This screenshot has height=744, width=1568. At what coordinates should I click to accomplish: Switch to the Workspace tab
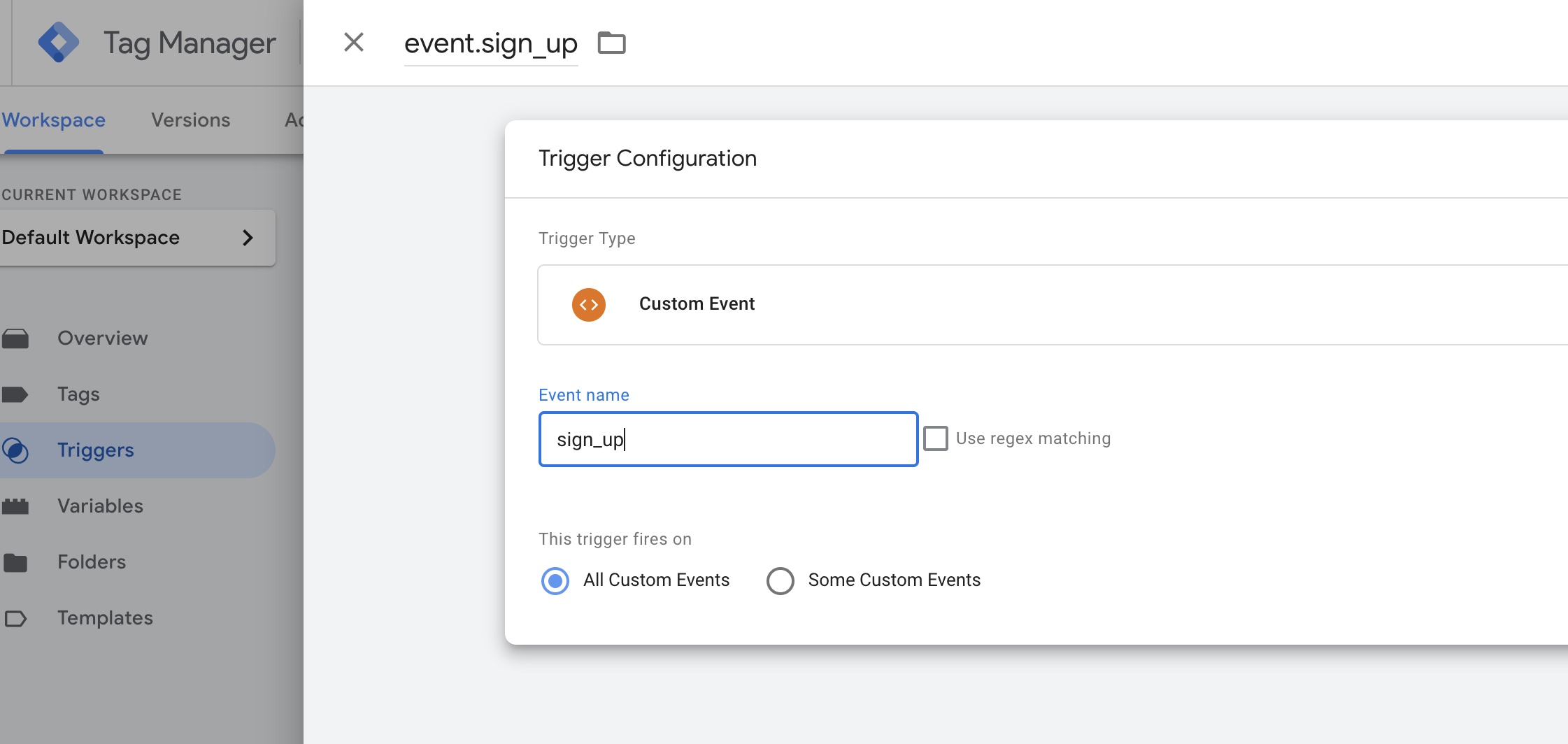(54, 120)
